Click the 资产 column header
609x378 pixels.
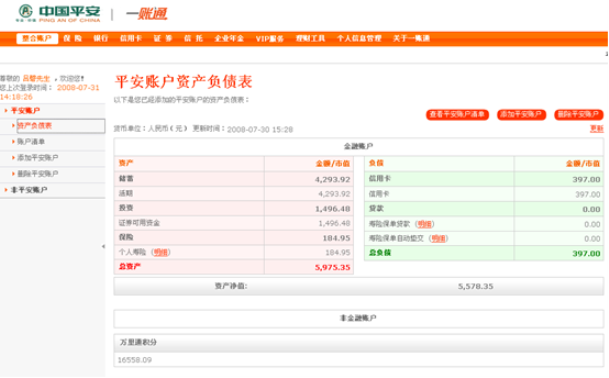coord(126,163)
